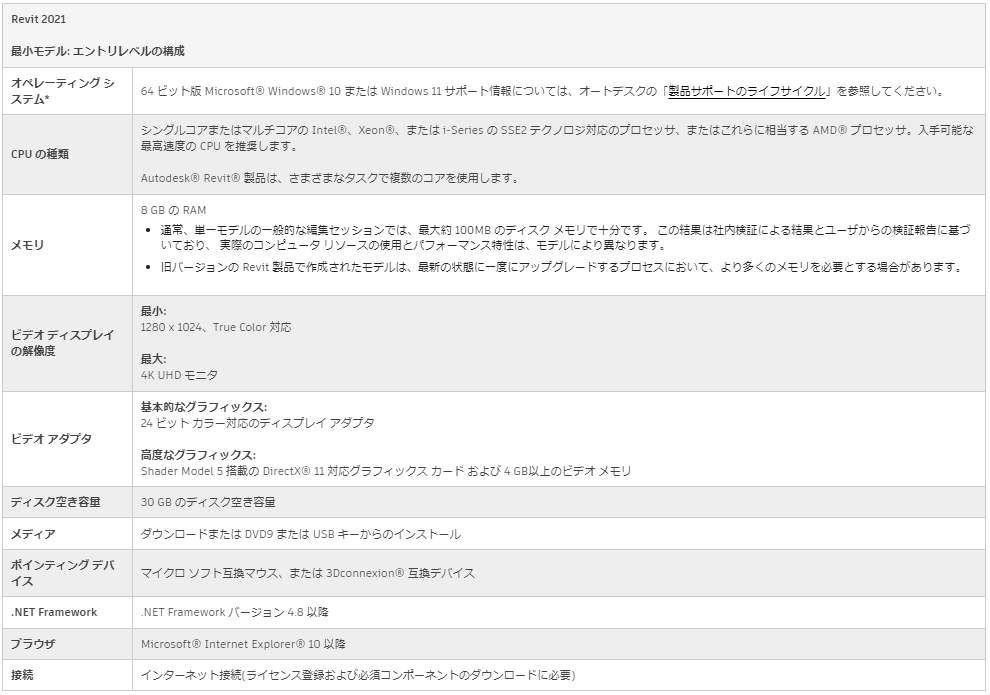This screenshot has height=695, width=990.
Task: Click the Revit 2021 table title
Action: coord(38,19)
